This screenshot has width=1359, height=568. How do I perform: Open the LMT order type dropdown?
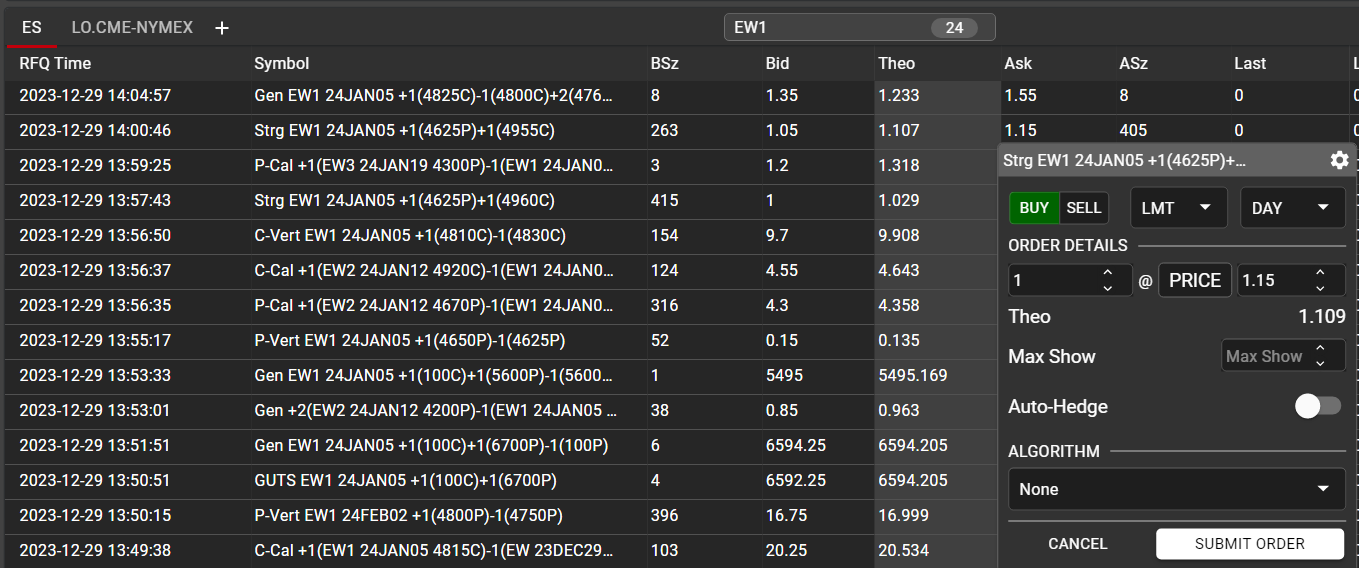1178,208
